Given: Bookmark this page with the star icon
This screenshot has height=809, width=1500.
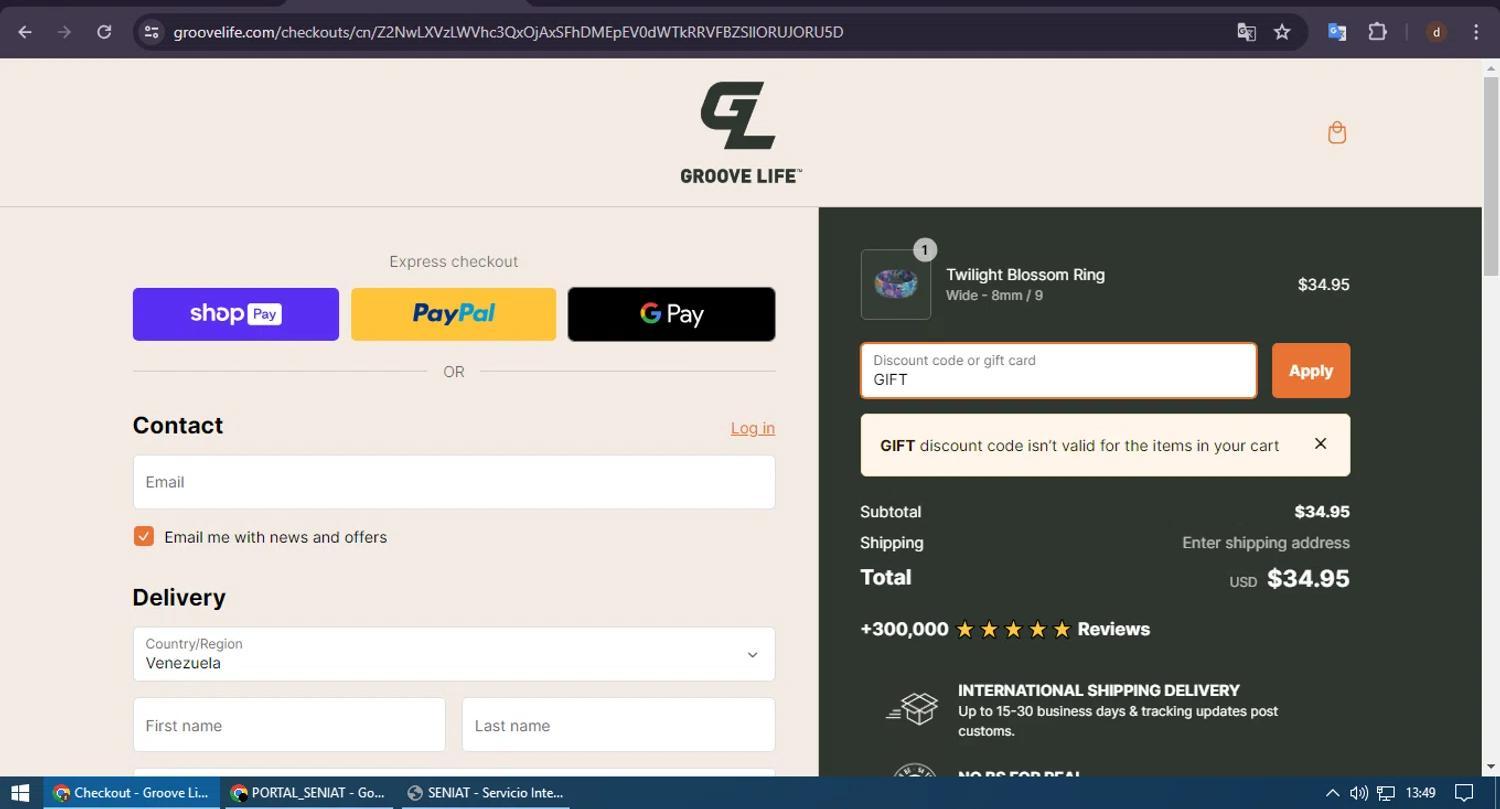Looking at the screenshot, I should [1282, 32].
